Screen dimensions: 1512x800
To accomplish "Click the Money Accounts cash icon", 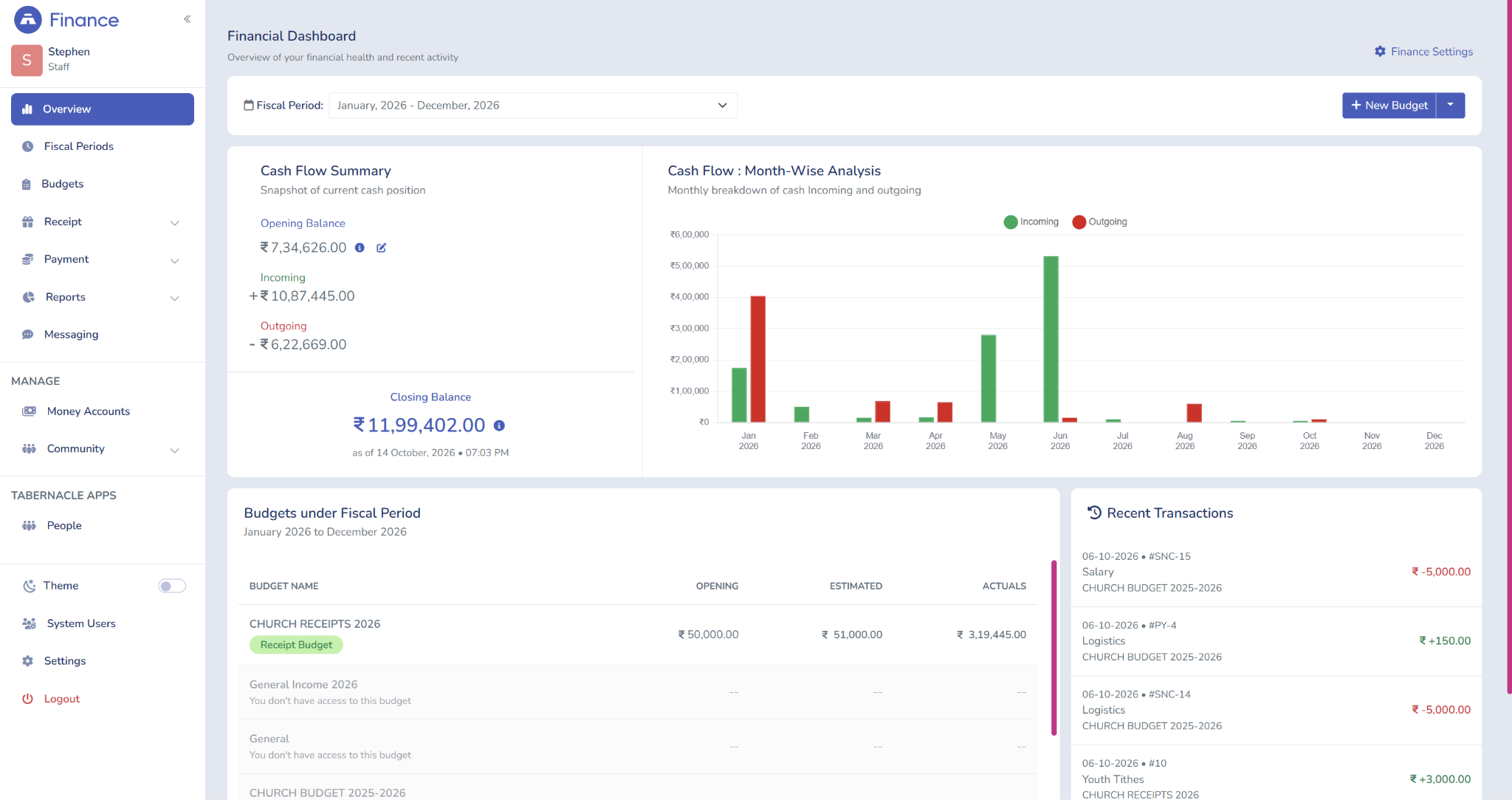I will click(30, 411).
